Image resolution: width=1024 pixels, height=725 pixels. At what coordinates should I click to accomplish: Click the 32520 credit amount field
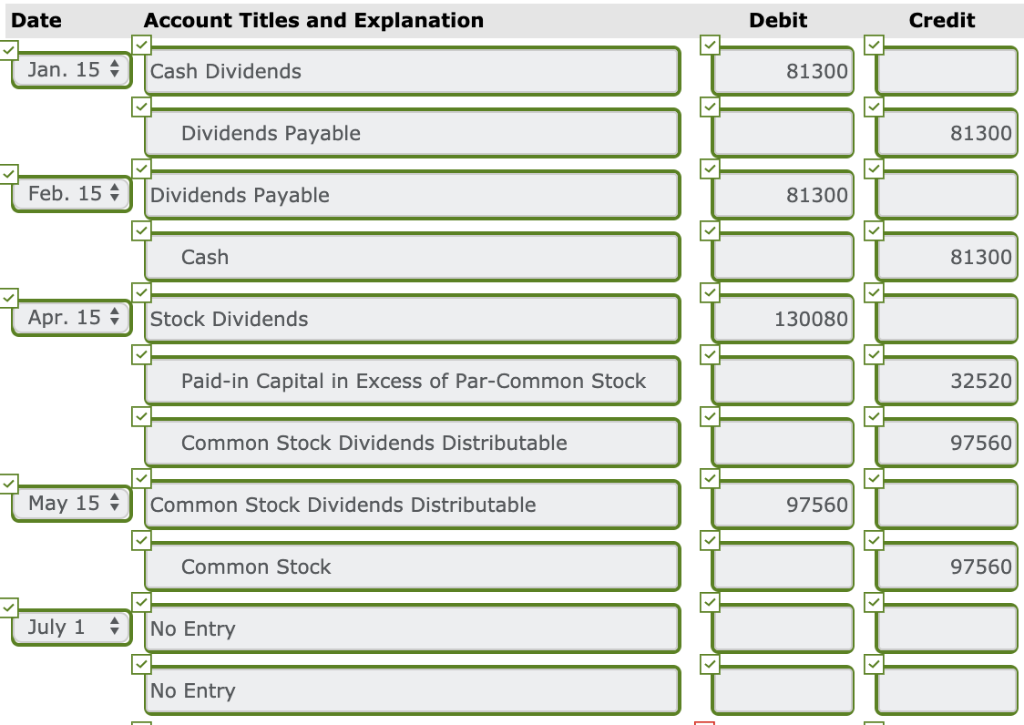pyautogui.click(x=945, y=381)
